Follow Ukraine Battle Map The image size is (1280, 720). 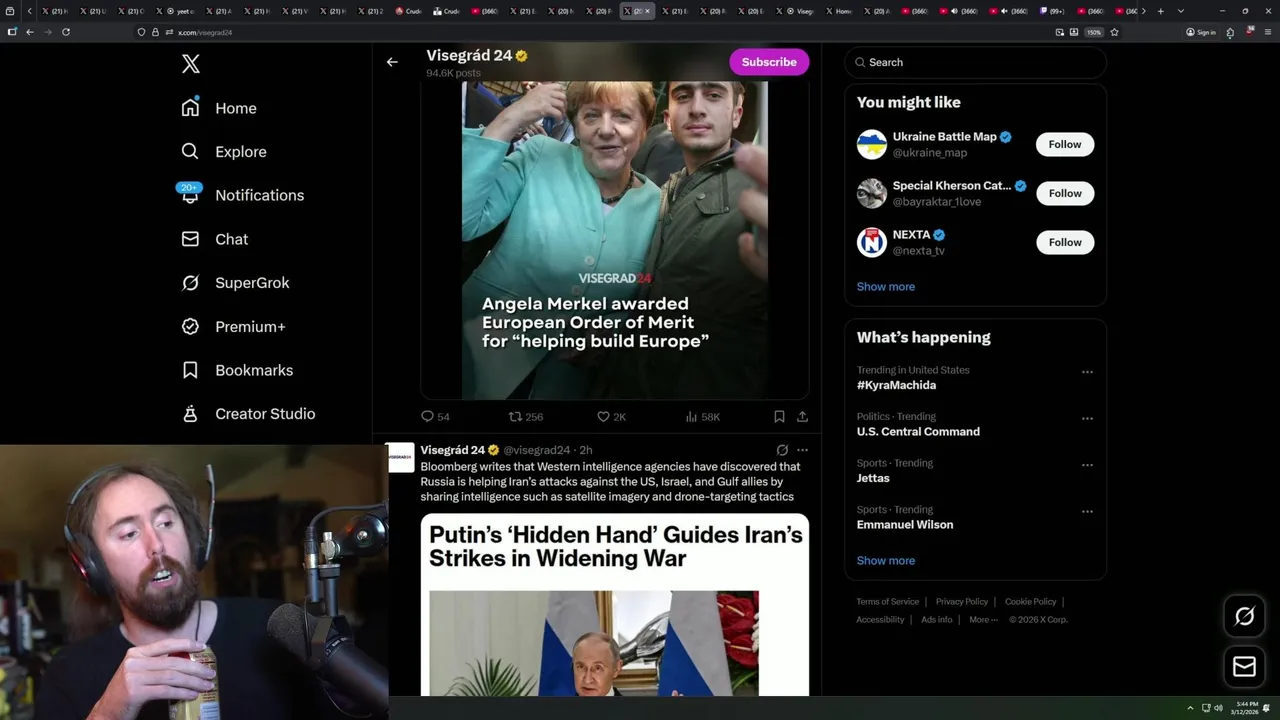pyautogui.click(x=1065, y=144)
